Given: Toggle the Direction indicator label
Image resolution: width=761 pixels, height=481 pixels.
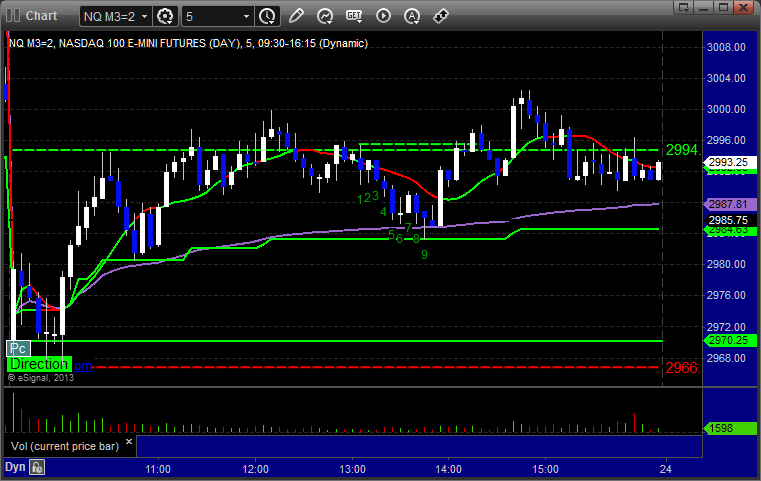Looking at the screenshot, I should [38, 365].
